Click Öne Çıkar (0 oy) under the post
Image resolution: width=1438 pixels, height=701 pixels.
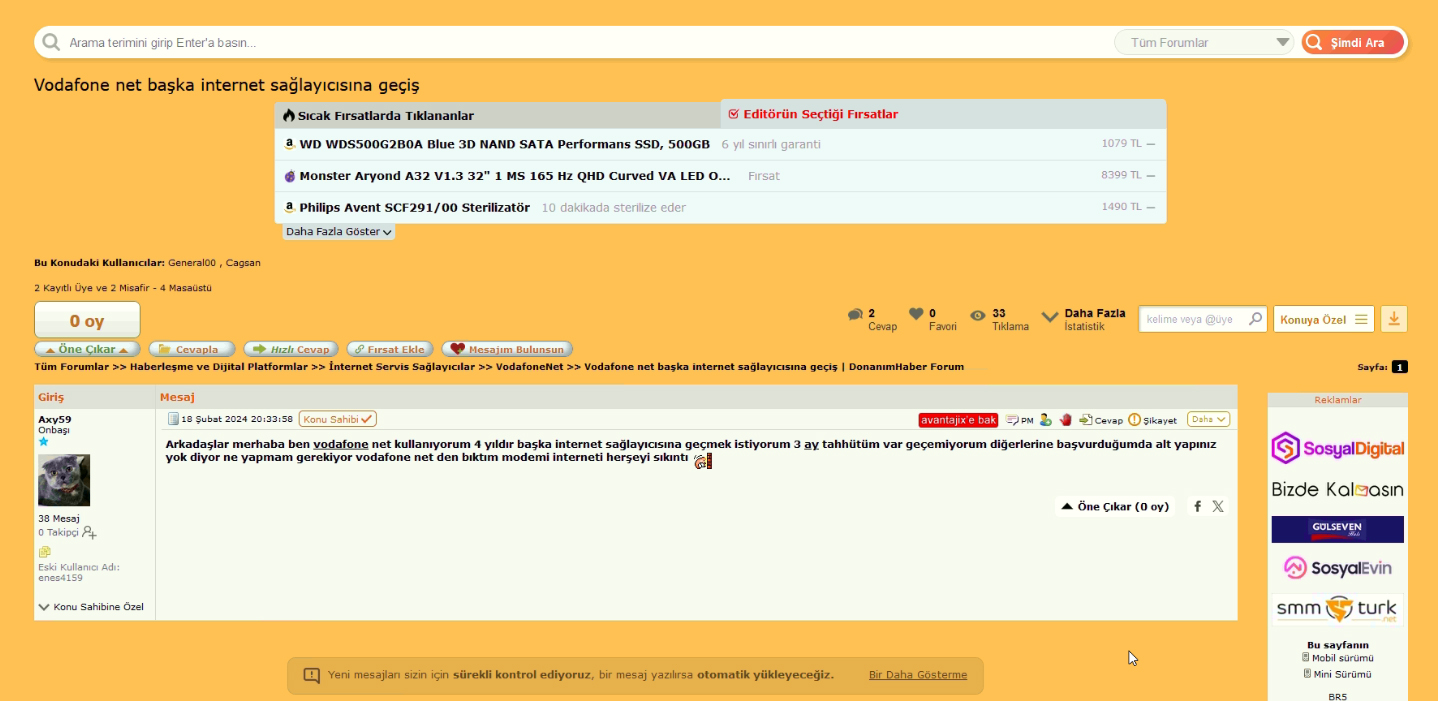[x=1115, y=506]
